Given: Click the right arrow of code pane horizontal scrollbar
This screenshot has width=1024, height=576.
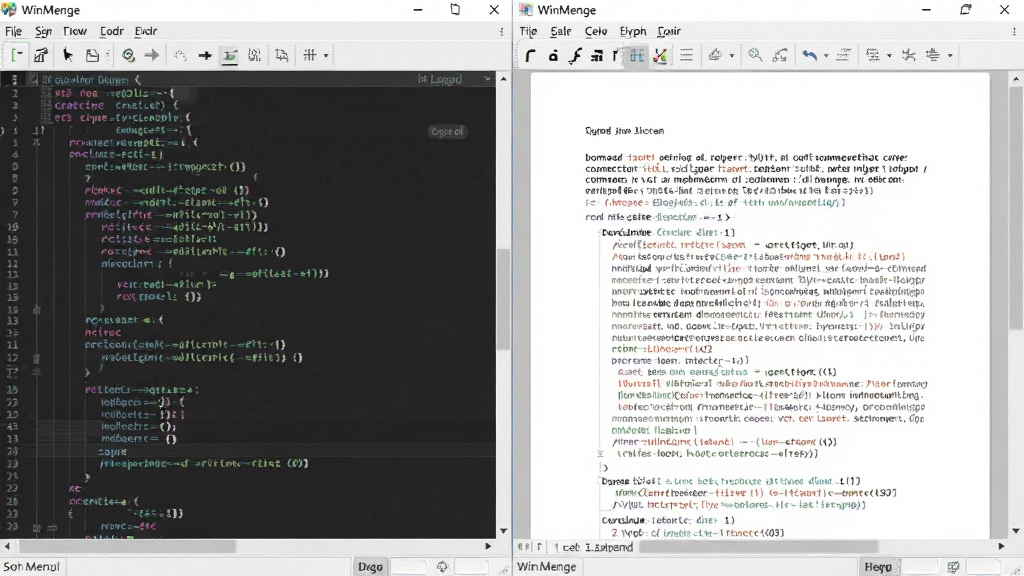Looking at the screenshot, I should pyautogui.click(x=488, y=546).
